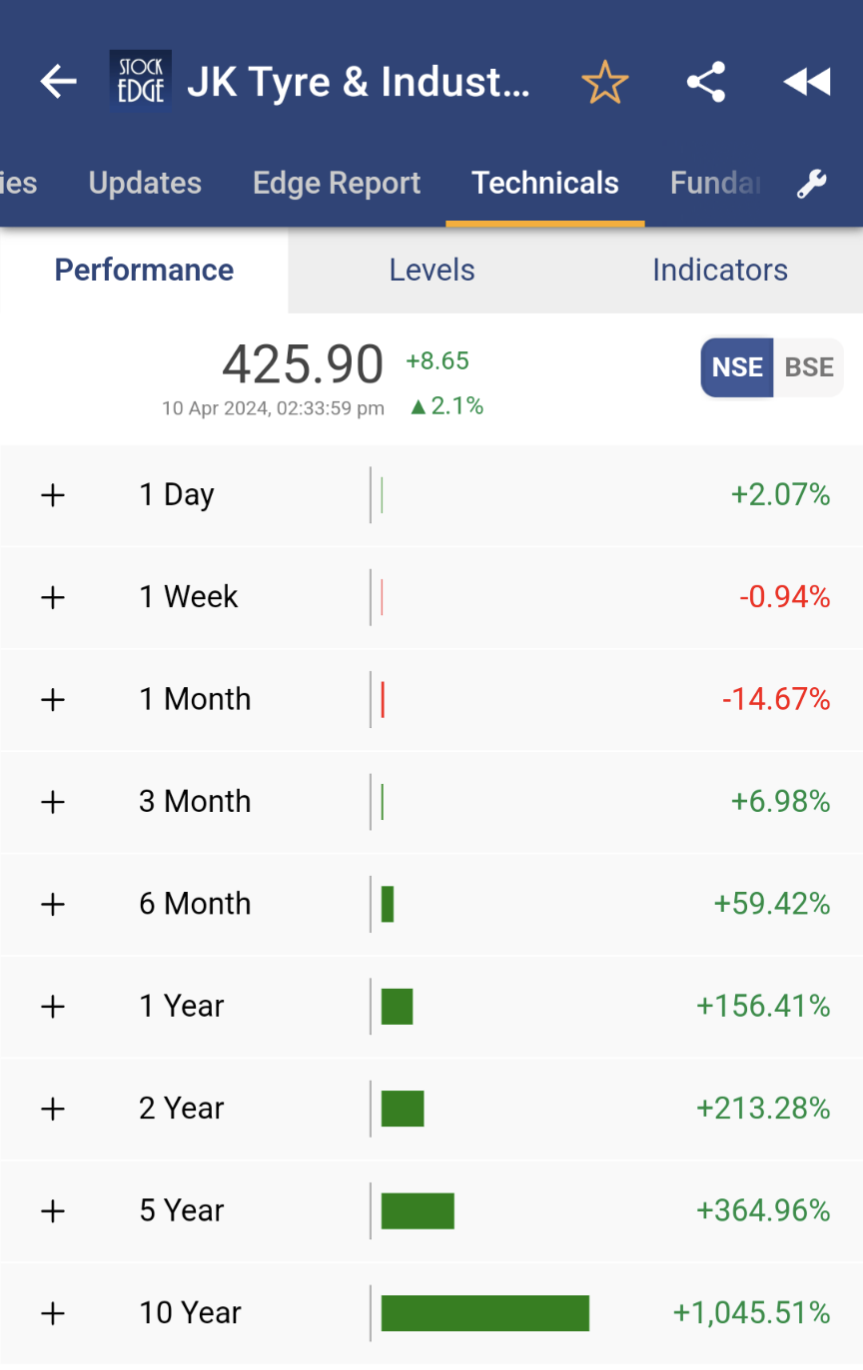863x1370 pixels.
Task: Tap the JK Tyre & Industries title
Action: pos(358,82)
